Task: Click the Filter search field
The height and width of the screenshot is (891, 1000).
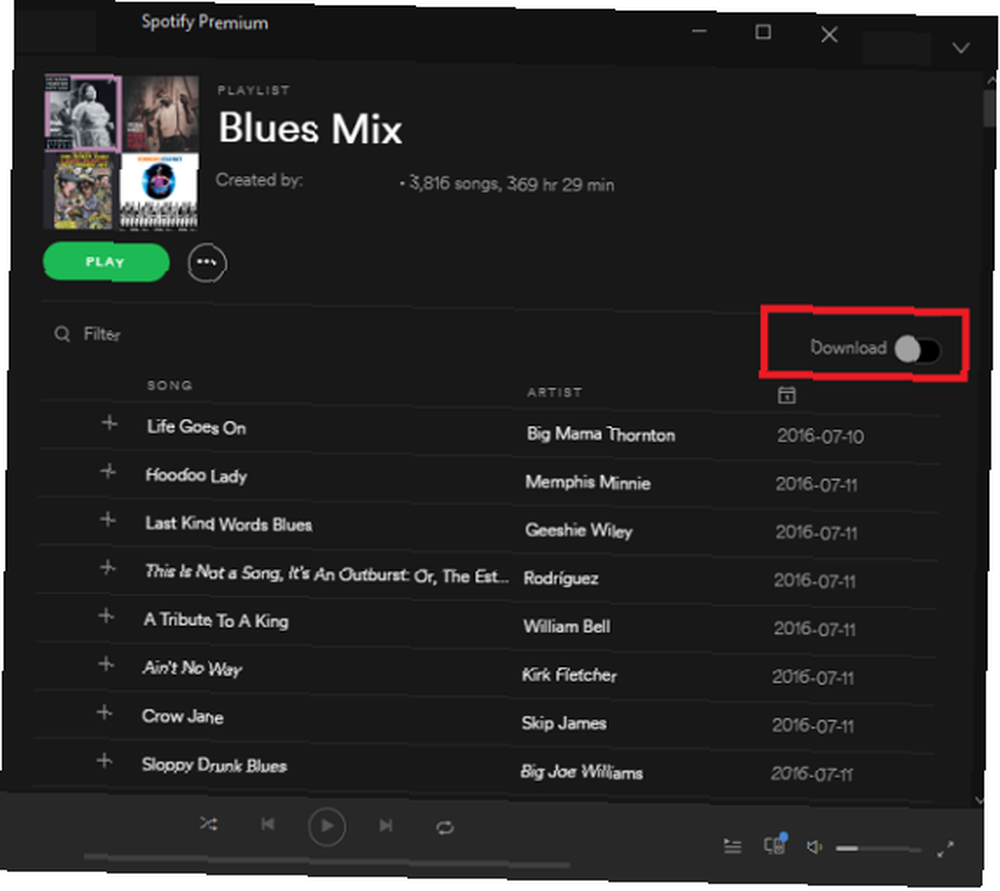Action: pyautogui.click(x=102, y=334)
